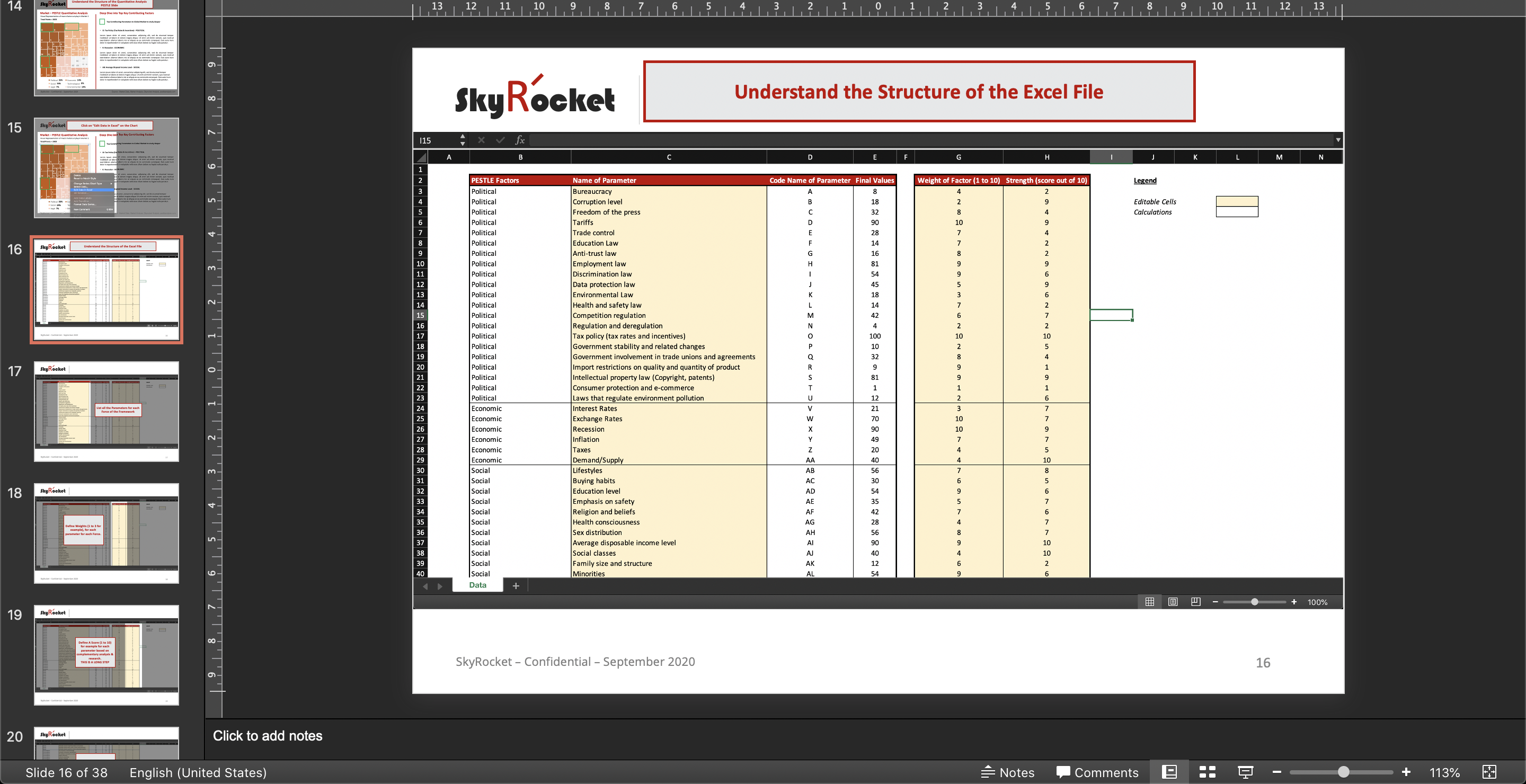The image size is (1526, 784).
Task: Switch to Slide Sorter view
Action: click(1208, 772)
